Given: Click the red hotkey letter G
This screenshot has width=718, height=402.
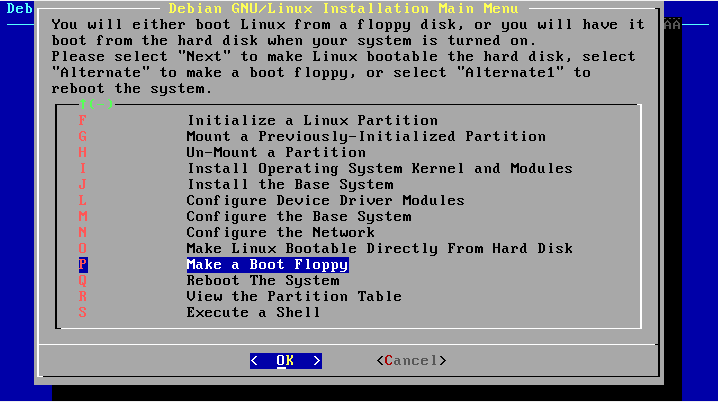Looking at the screenshot, I should [82, 136].
